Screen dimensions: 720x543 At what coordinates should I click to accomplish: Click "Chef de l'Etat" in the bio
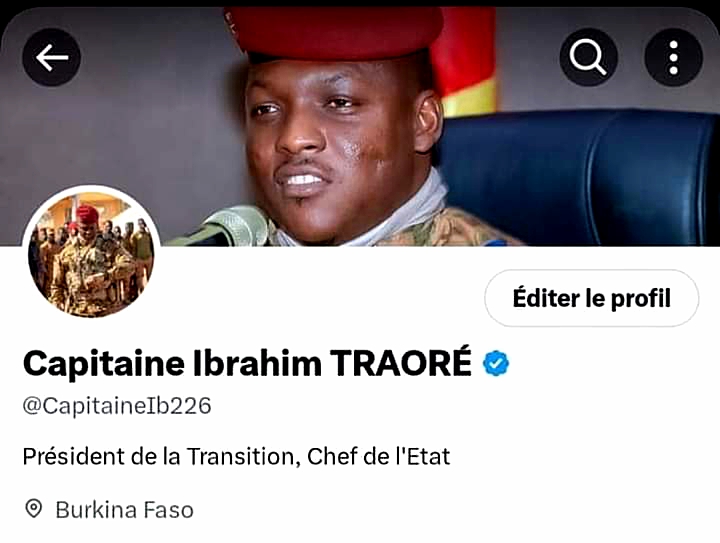click(x=379, y=457)
